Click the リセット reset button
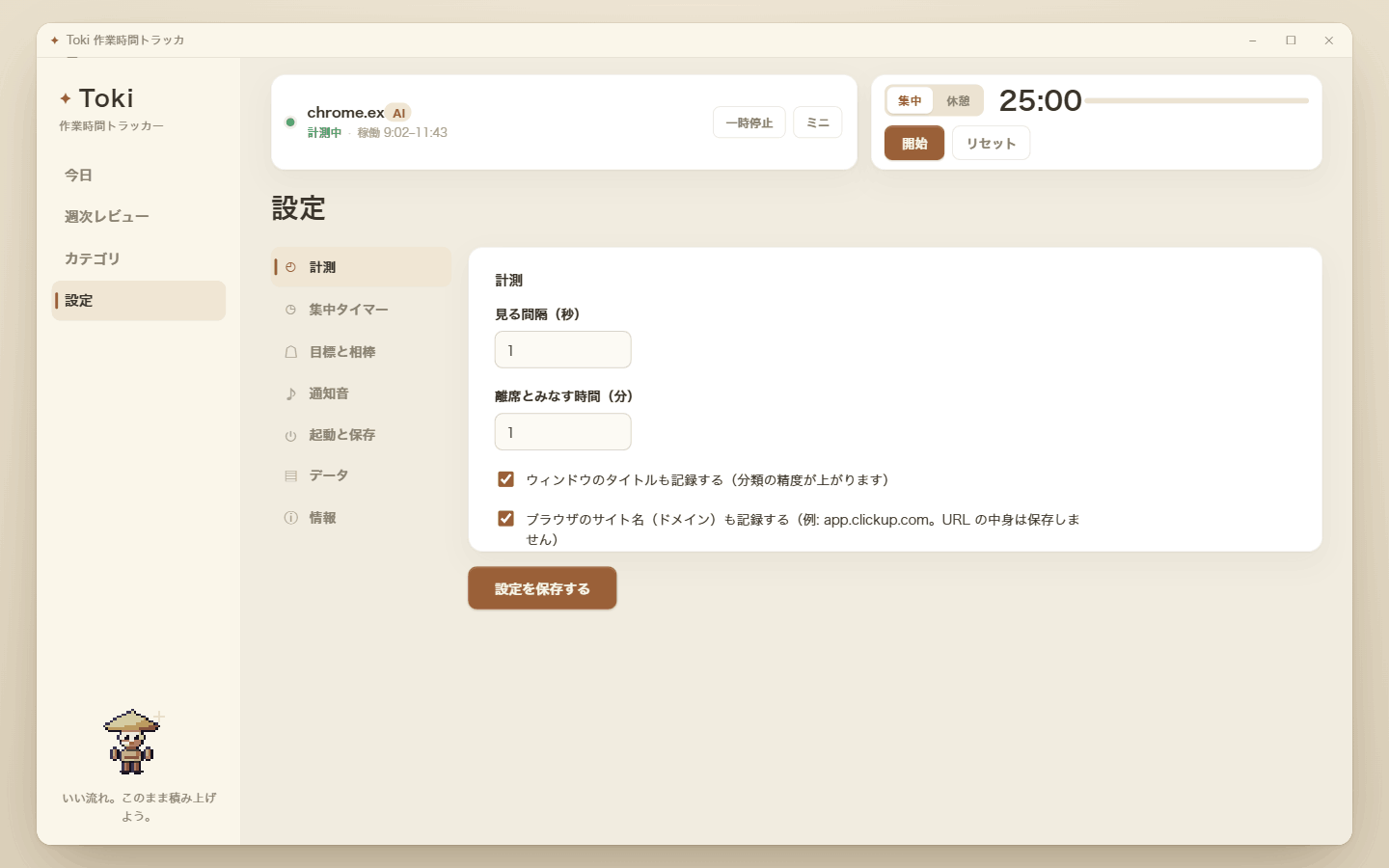This screenshot has height=868, width=1389. [x=992, y=144]
